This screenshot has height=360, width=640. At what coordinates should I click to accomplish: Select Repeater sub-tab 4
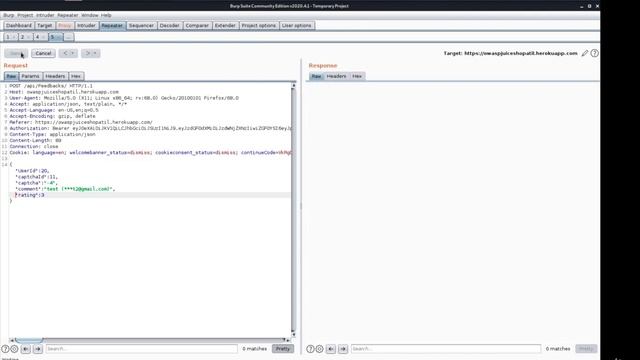coord(37,37)
